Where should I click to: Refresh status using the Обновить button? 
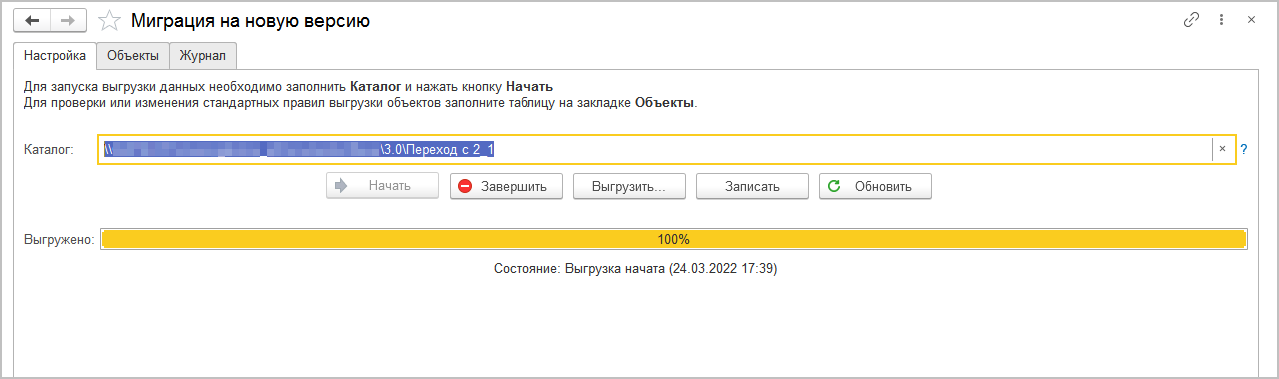tap(875, 186)
